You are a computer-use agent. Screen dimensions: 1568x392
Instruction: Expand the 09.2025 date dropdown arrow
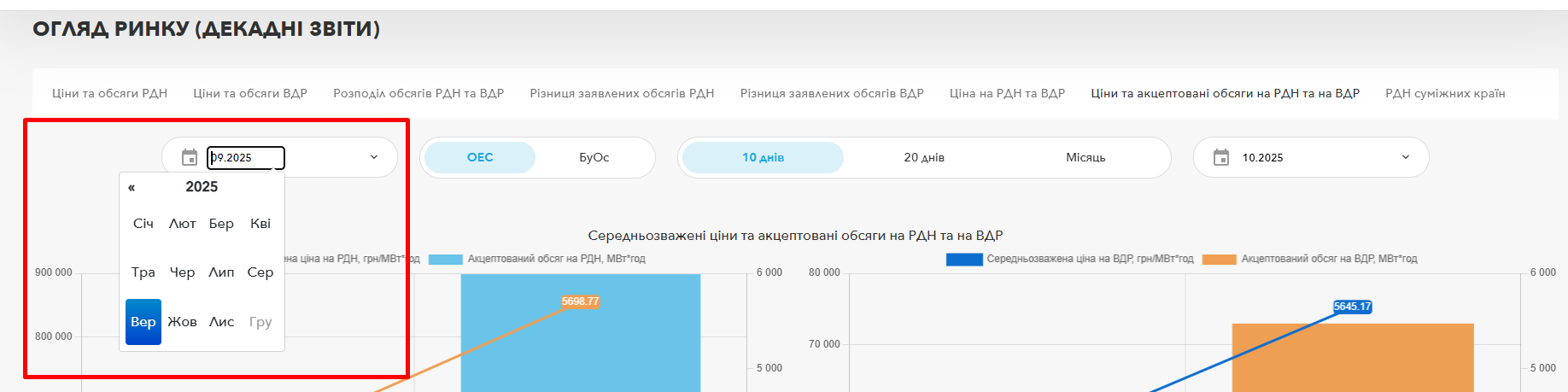[373, 157]
